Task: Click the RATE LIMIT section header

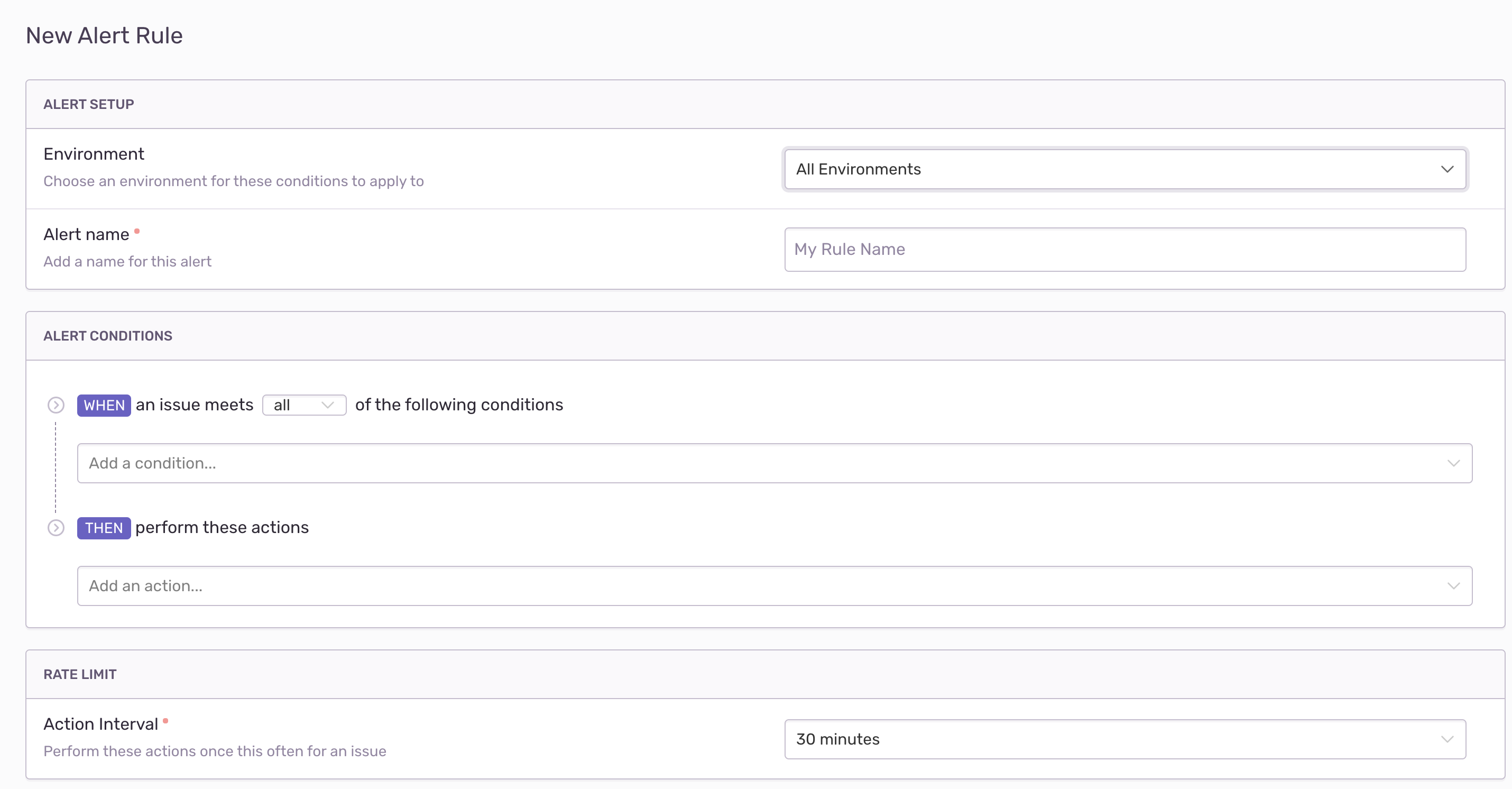Action: 80,675
